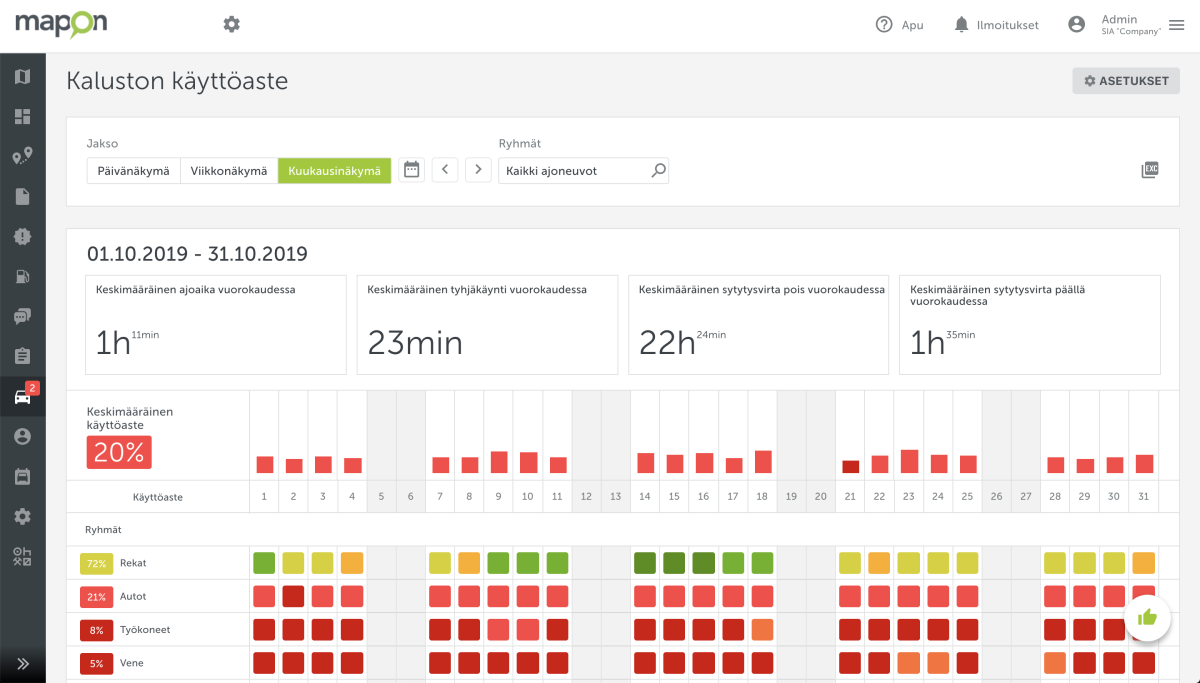Image resolution: width=1200 pixels, height=683 pixels.
Task: Switch to Päivänäkymä view
Action: click(x=133, y=171)
